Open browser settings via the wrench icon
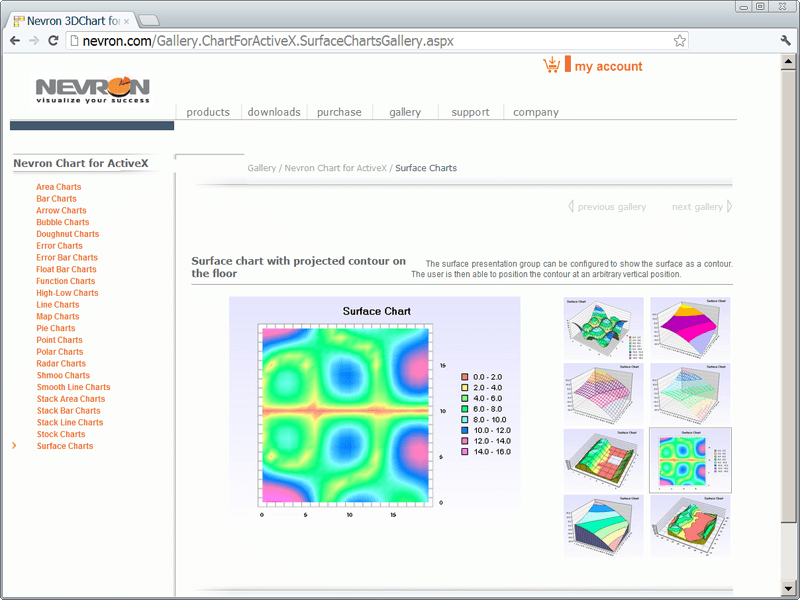Screen dimensions: 800x600 pos(785,40)
